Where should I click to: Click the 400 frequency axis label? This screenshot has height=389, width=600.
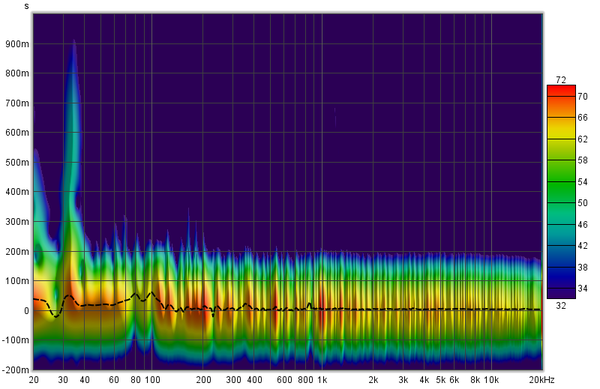tap(254, 380)
